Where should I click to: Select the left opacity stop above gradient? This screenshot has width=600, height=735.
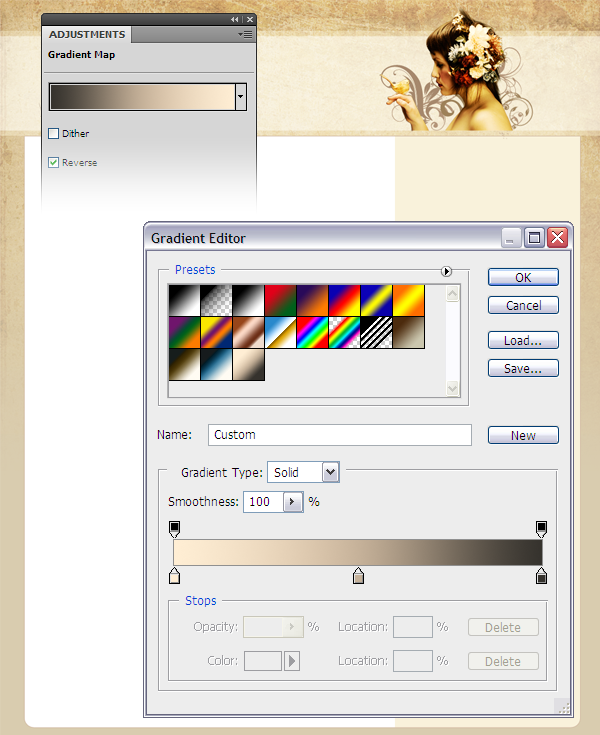coord(174,529)
